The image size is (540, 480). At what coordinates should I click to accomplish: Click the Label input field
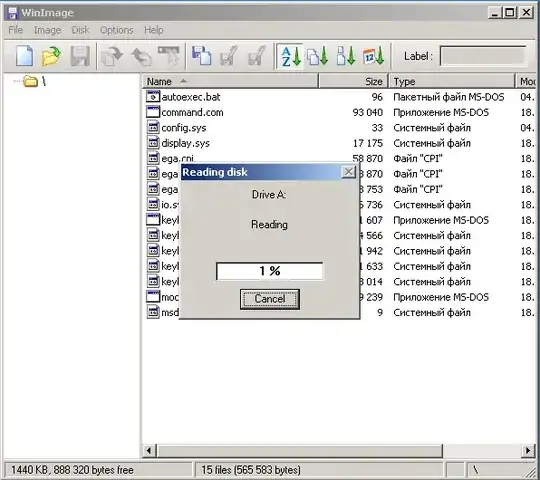tap(483, 56)
